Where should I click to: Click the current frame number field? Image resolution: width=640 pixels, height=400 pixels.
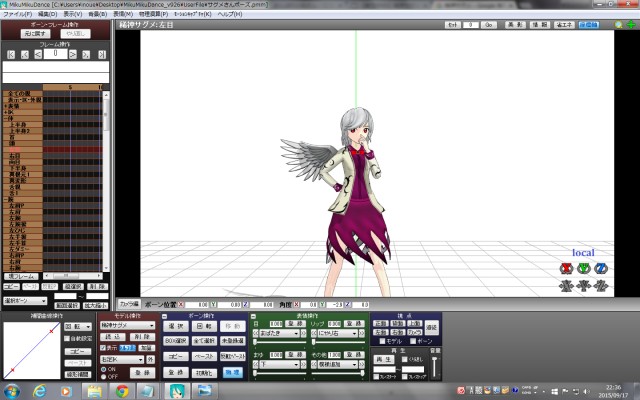click(x=55, y=54)
